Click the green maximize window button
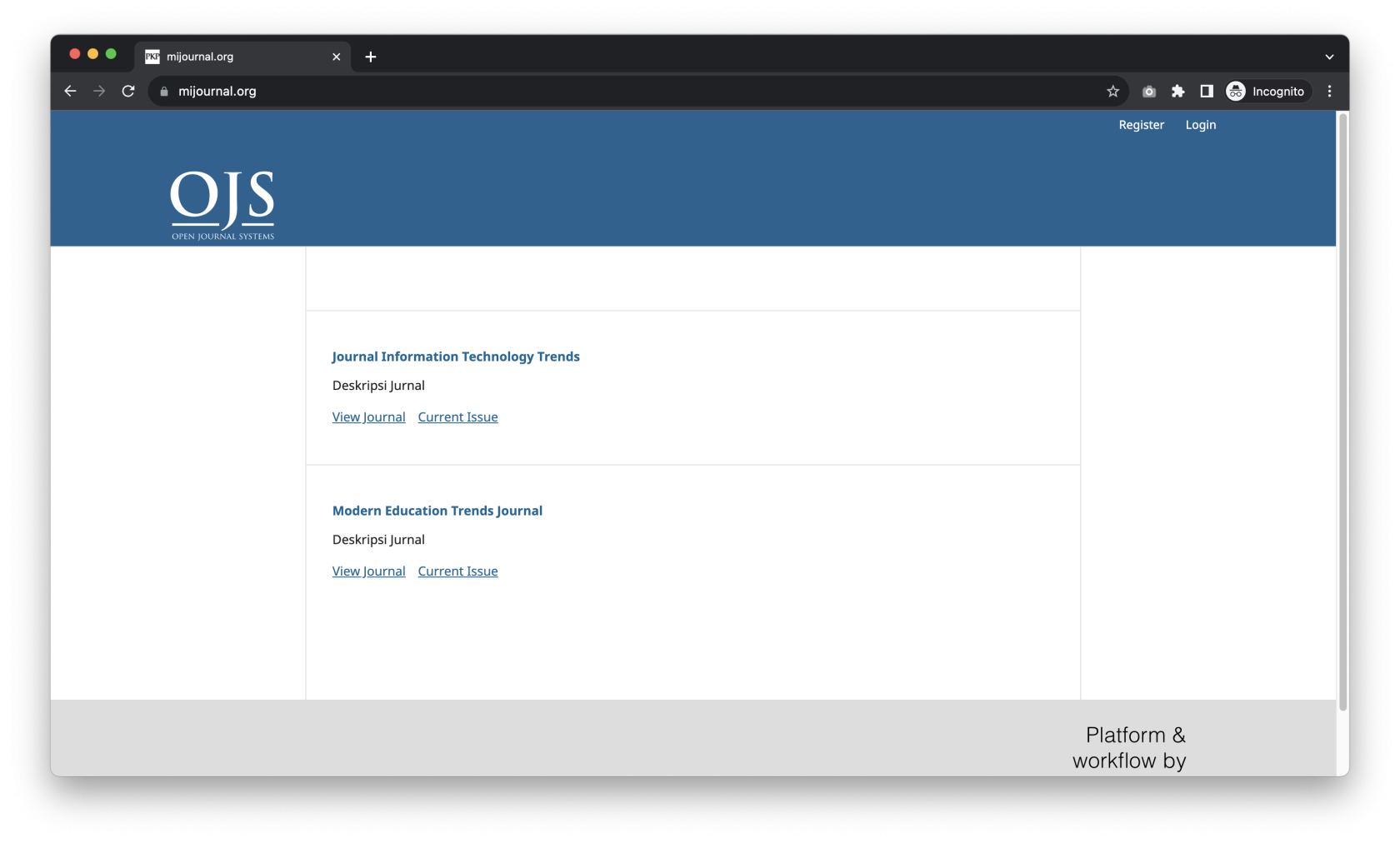Screen dimensions: 1400x843 pos(111,53)
